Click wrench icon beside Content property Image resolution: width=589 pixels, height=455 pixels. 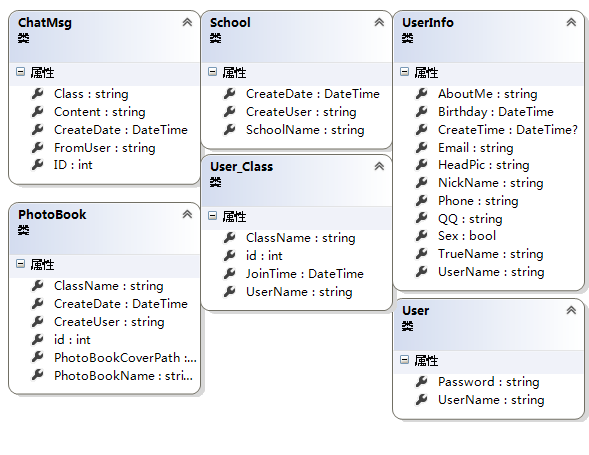[x=38, y=111]
